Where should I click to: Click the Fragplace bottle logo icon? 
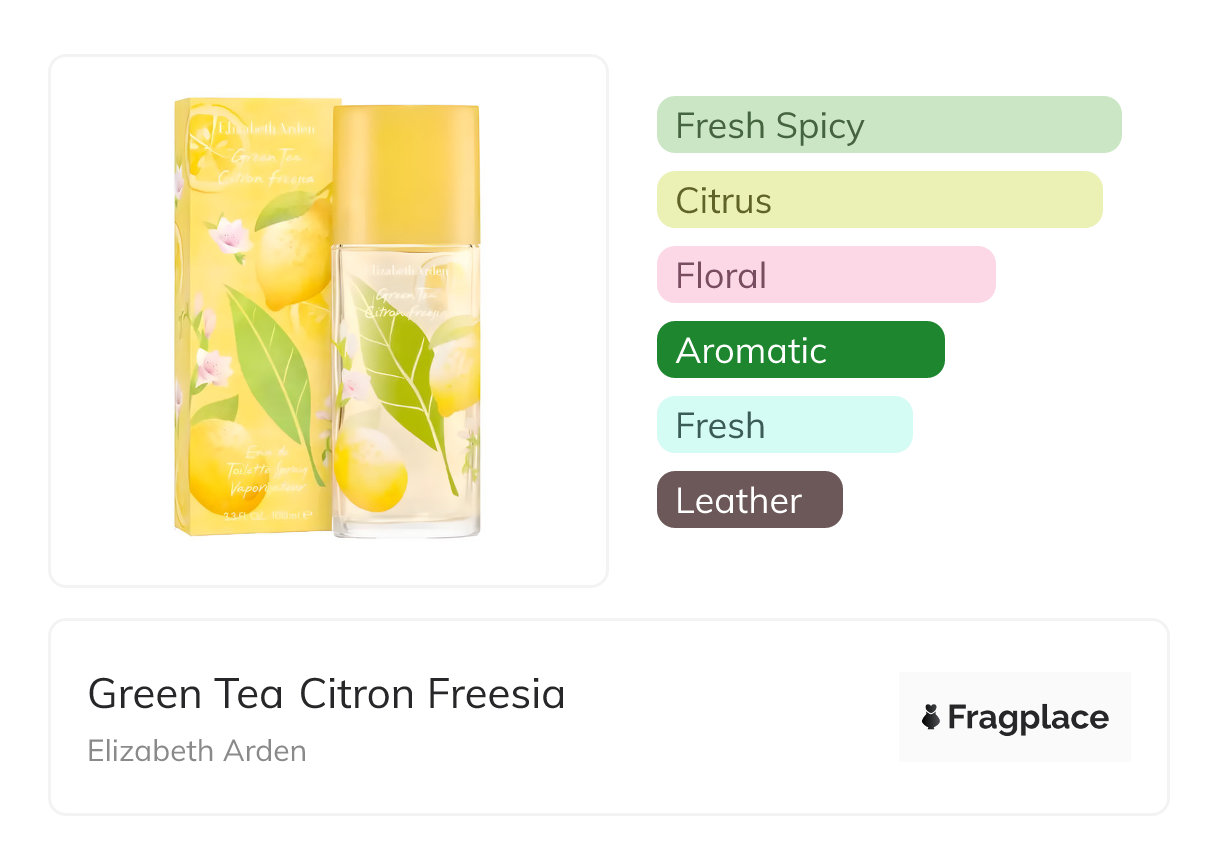coord(931,718)
